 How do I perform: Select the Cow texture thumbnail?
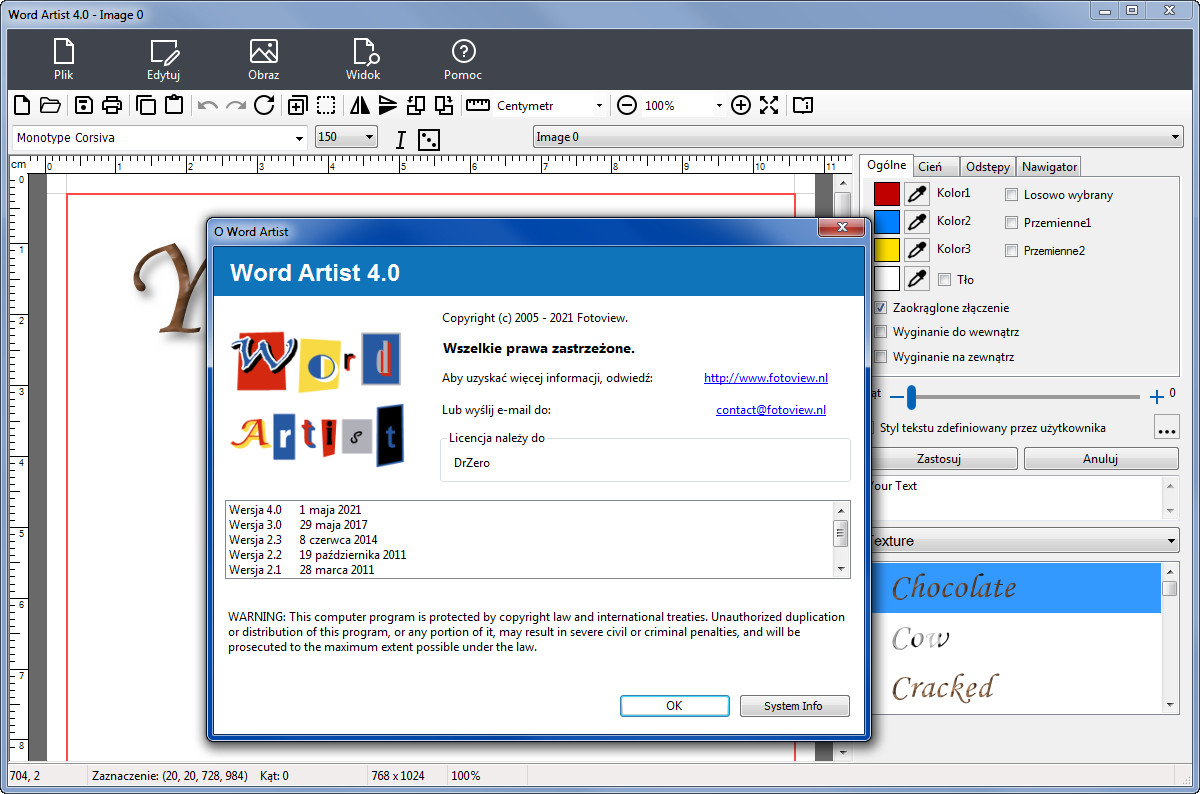coord(1015,638)
